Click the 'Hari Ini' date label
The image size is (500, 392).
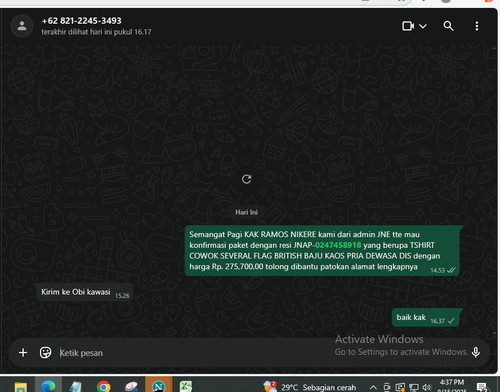click(246, 212)
